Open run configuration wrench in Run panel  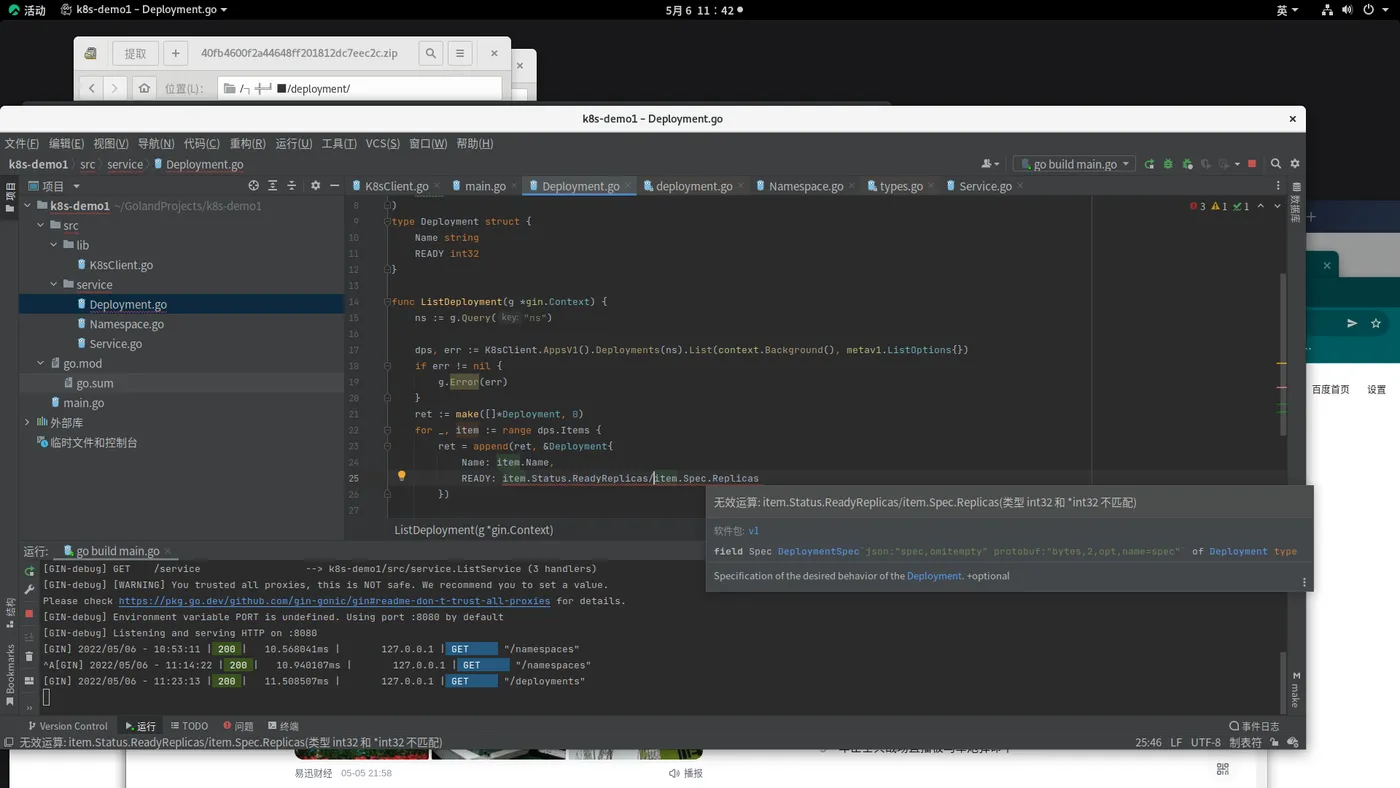pyautogui.click(x=29, y=590)
